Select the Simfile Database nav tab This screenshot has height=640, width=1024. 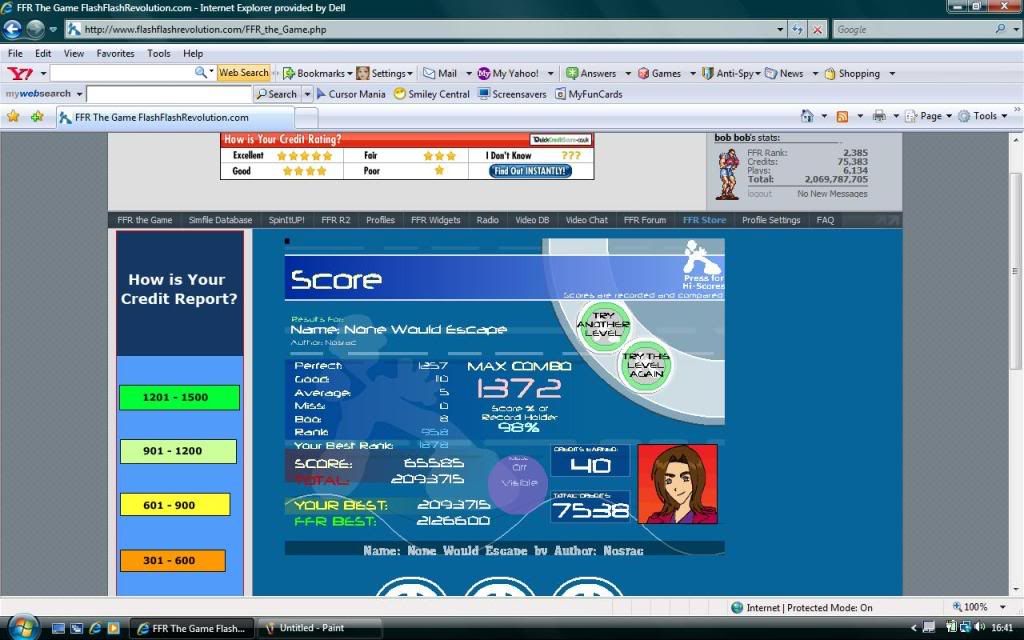coord(220,220)
